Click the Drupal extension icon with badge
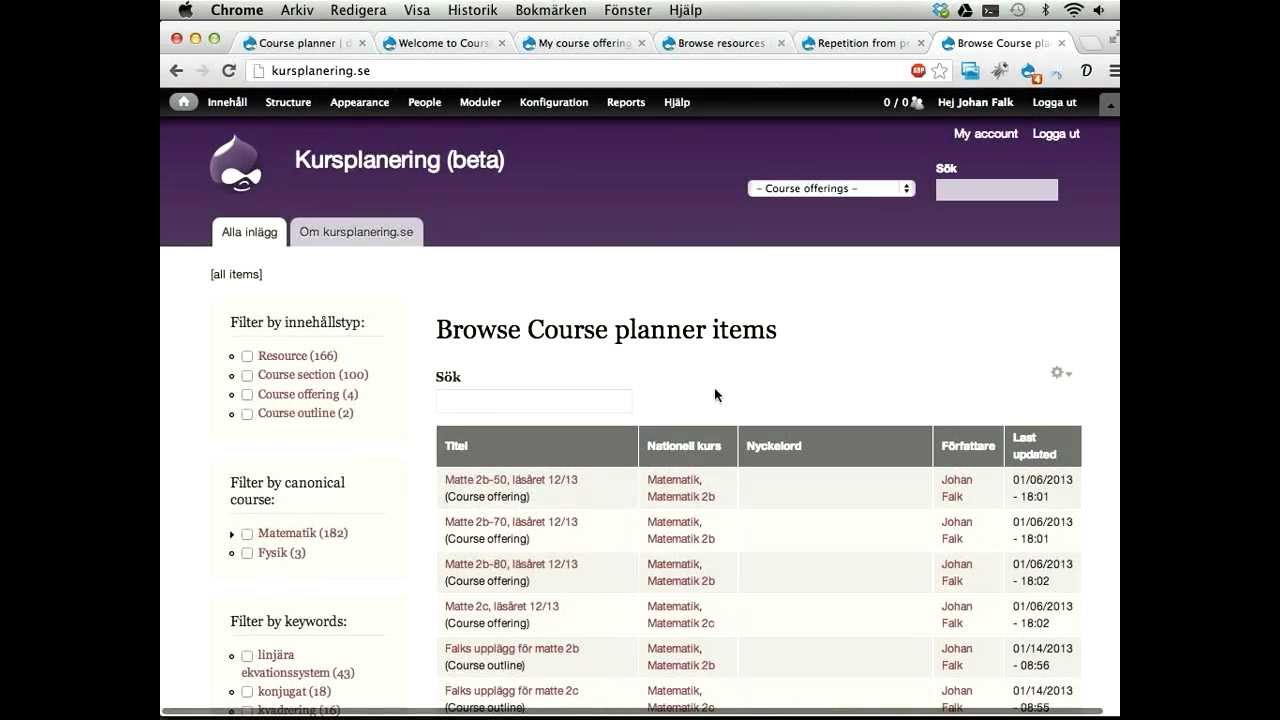This screenshot has width=1280, height=720. click(1030, 72)
